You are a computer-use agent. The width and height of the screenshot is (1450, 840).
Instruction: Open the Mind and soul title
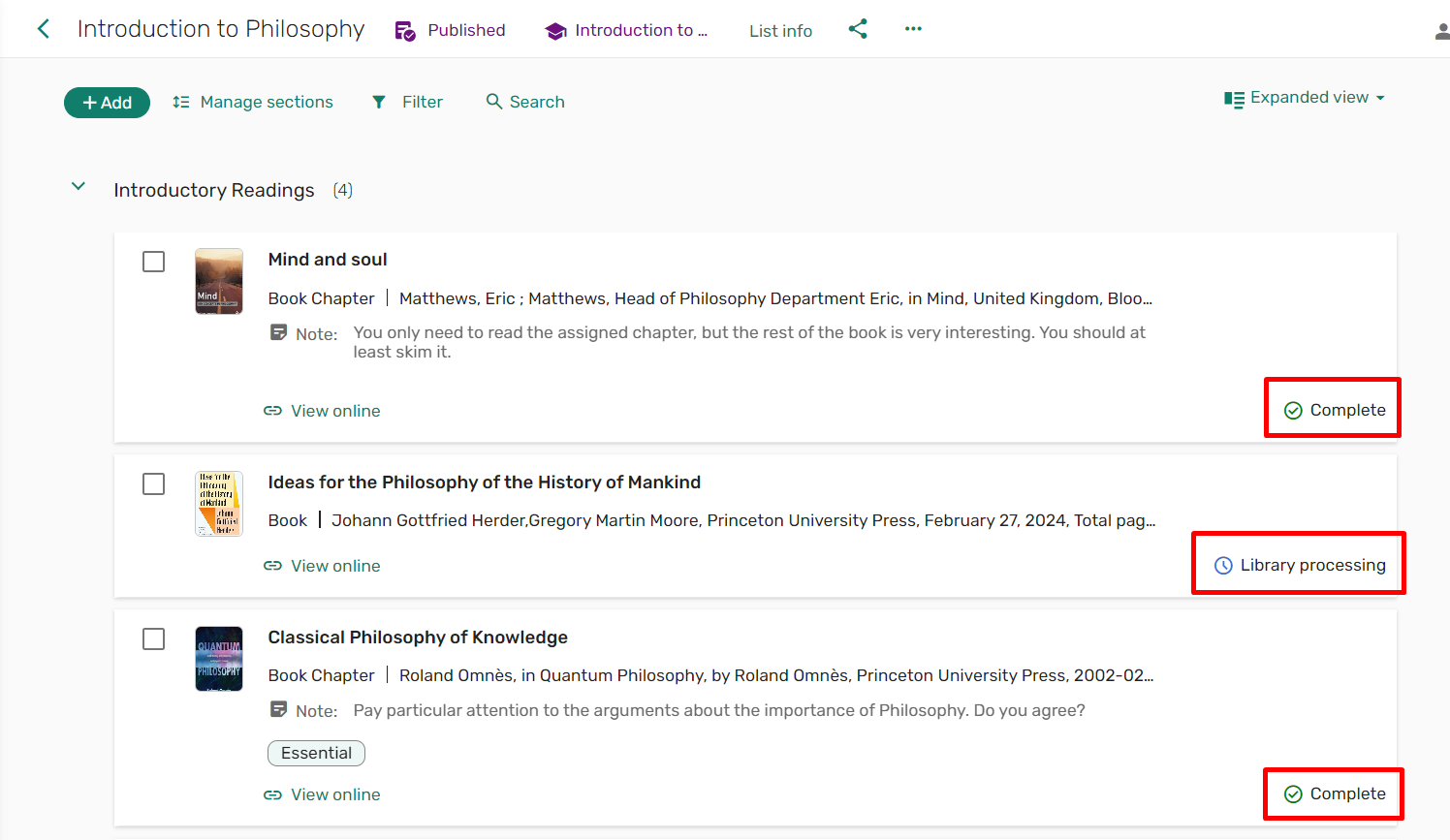(328, 260)
